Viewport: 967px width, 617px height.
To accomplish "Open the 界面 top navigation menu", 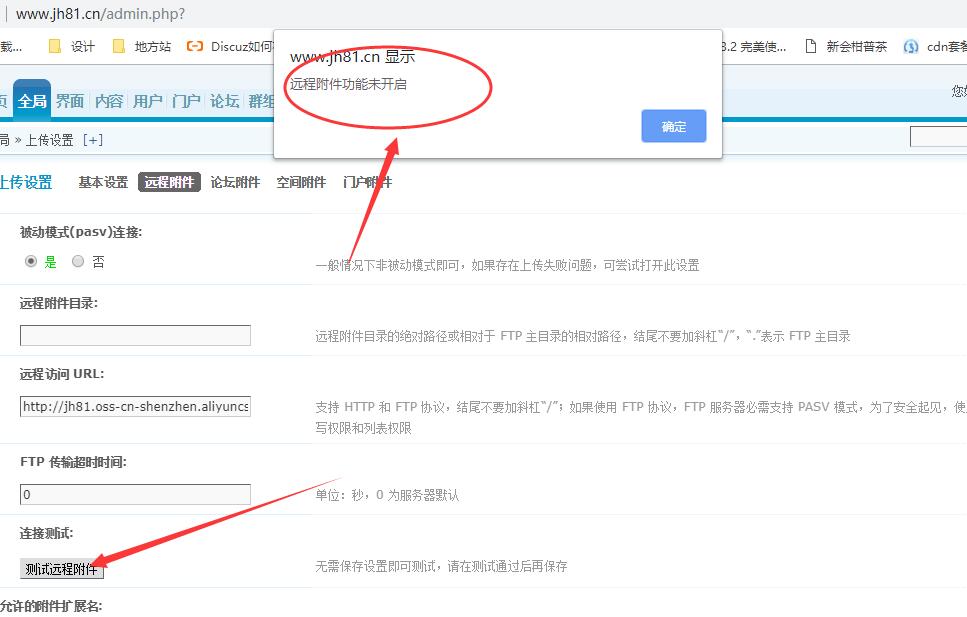I will pyautogui.click(x=70, y=101).
